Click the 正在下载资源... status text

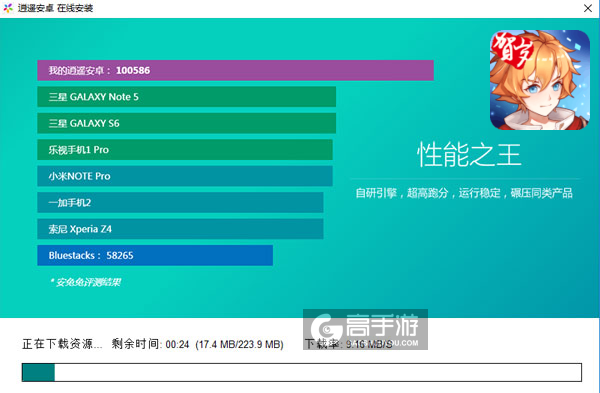[62, 344]
